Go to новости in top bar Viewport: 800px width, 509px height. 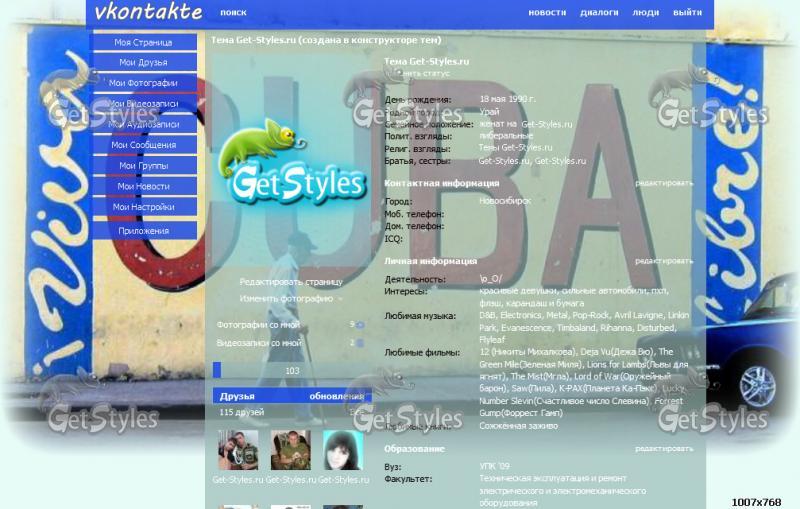pyautogui.click(x=547, y=13)
